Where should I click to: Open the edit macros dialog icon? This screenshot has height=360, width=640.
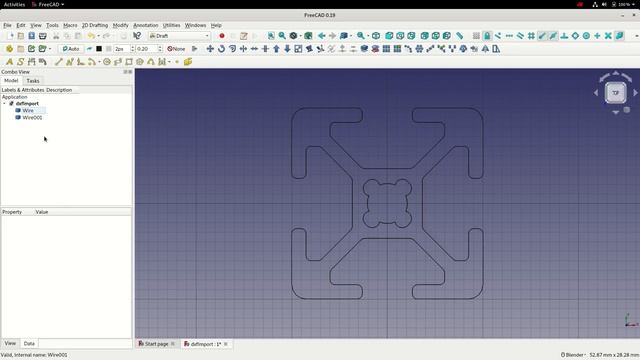point(244,36)
